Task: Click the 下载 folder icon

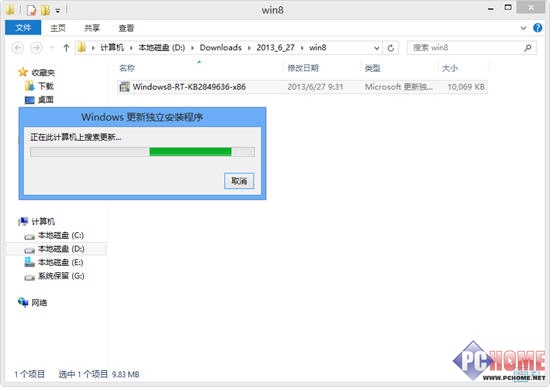Action: click(30, 86)
